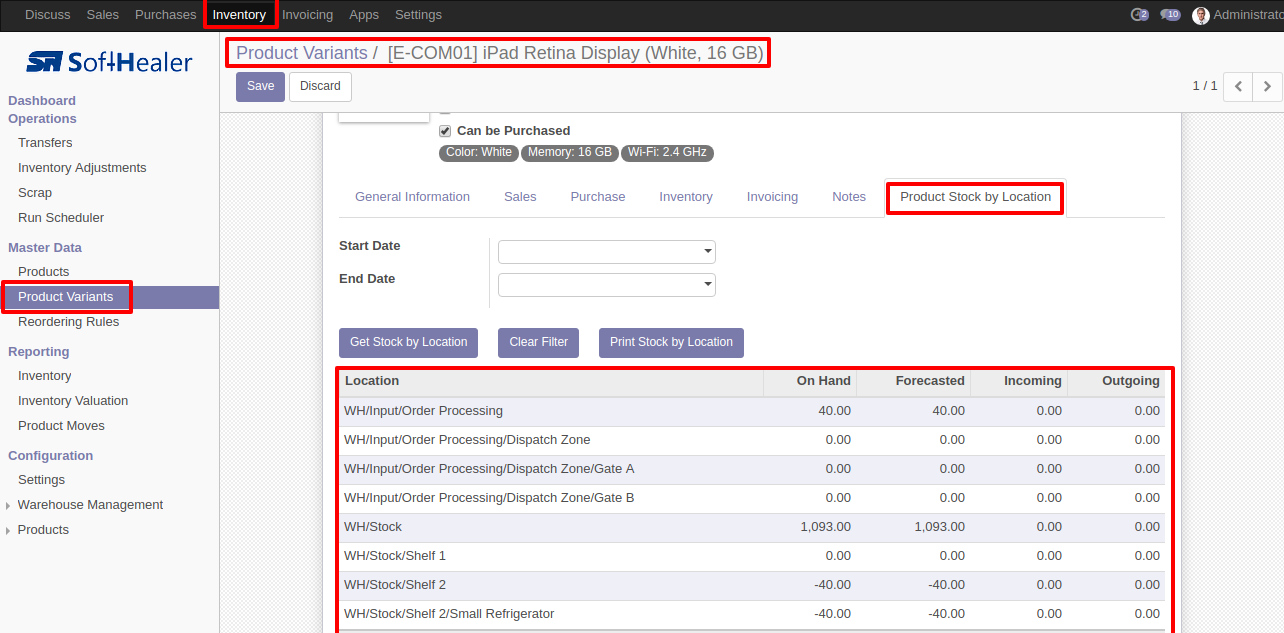Select the Dispatch Zone/Gate A row
The height and width of the screenshot is (633, 1284).
[x=752, y=469]
